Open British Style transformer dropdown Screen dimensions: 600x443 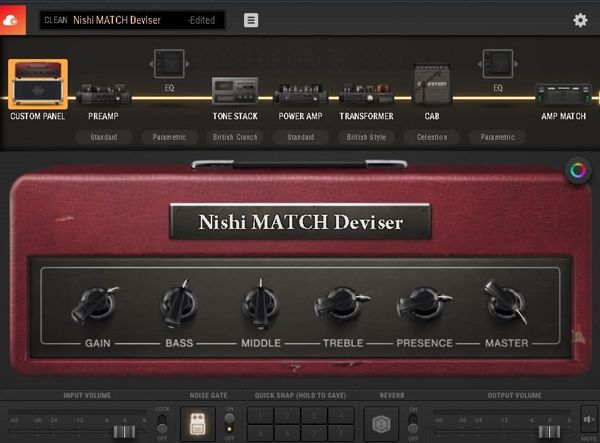tap(366, 137)
